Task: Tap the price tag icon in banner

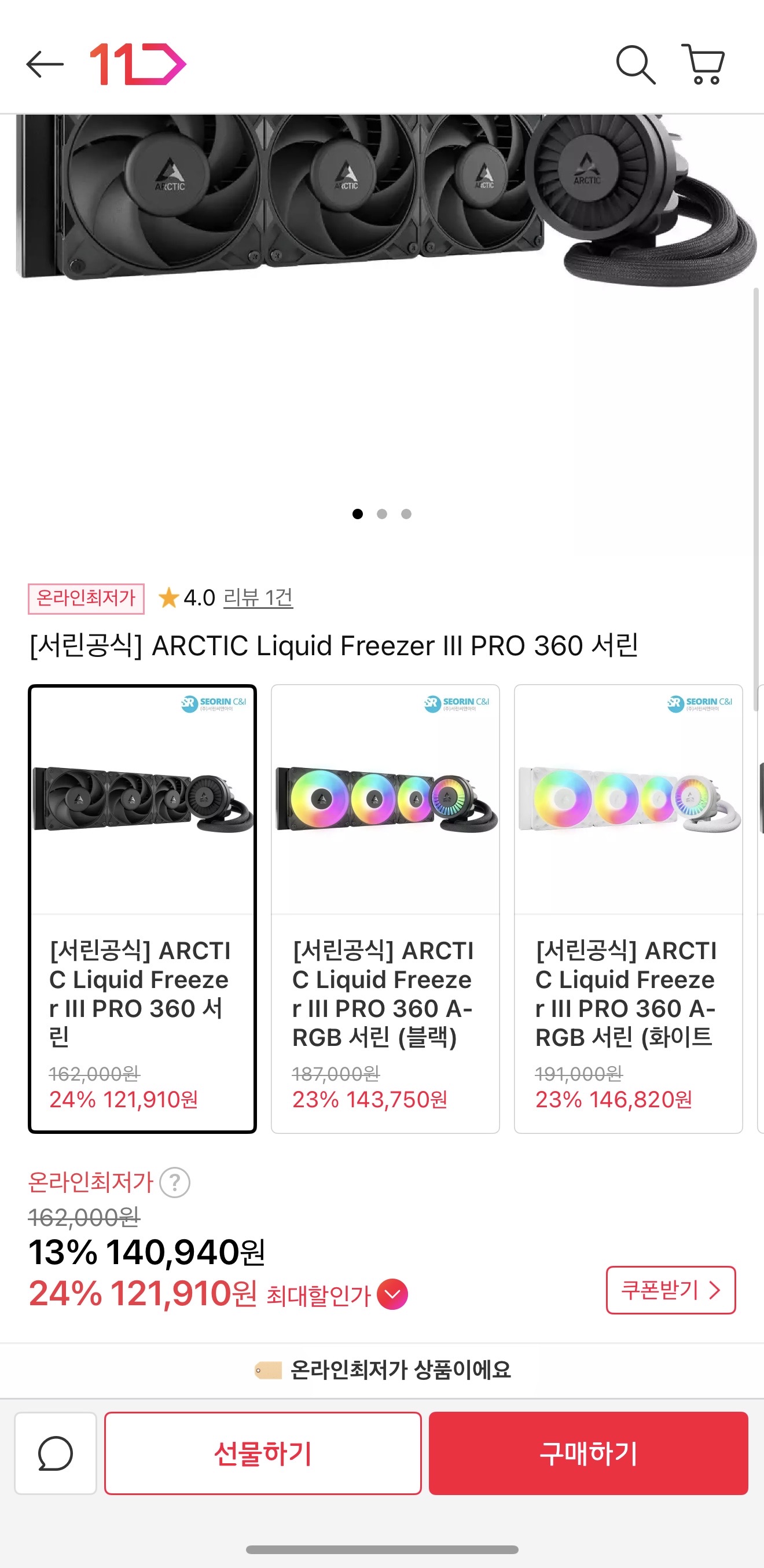Action: 268,1370
